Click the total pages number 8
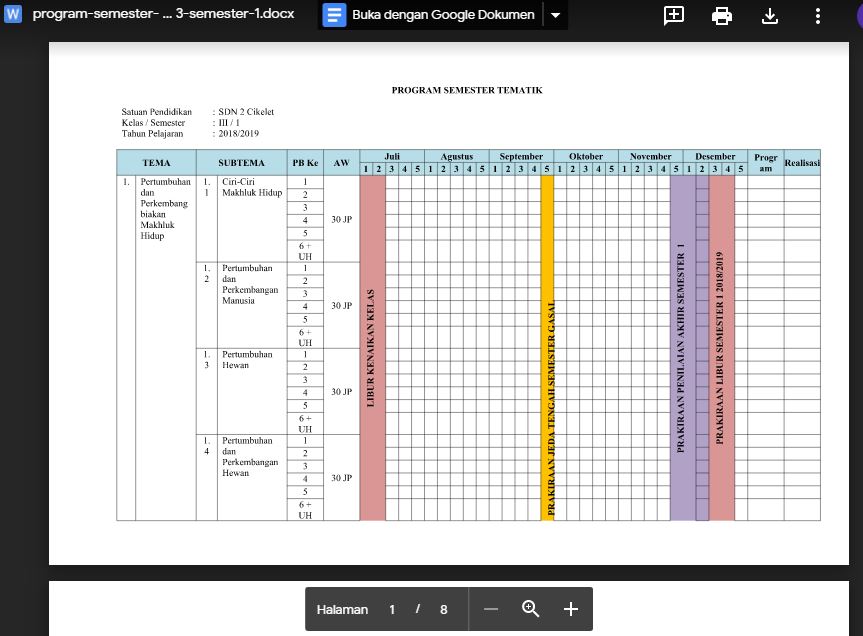This screenshot has height=636, width=863. (x=444, y=610)
